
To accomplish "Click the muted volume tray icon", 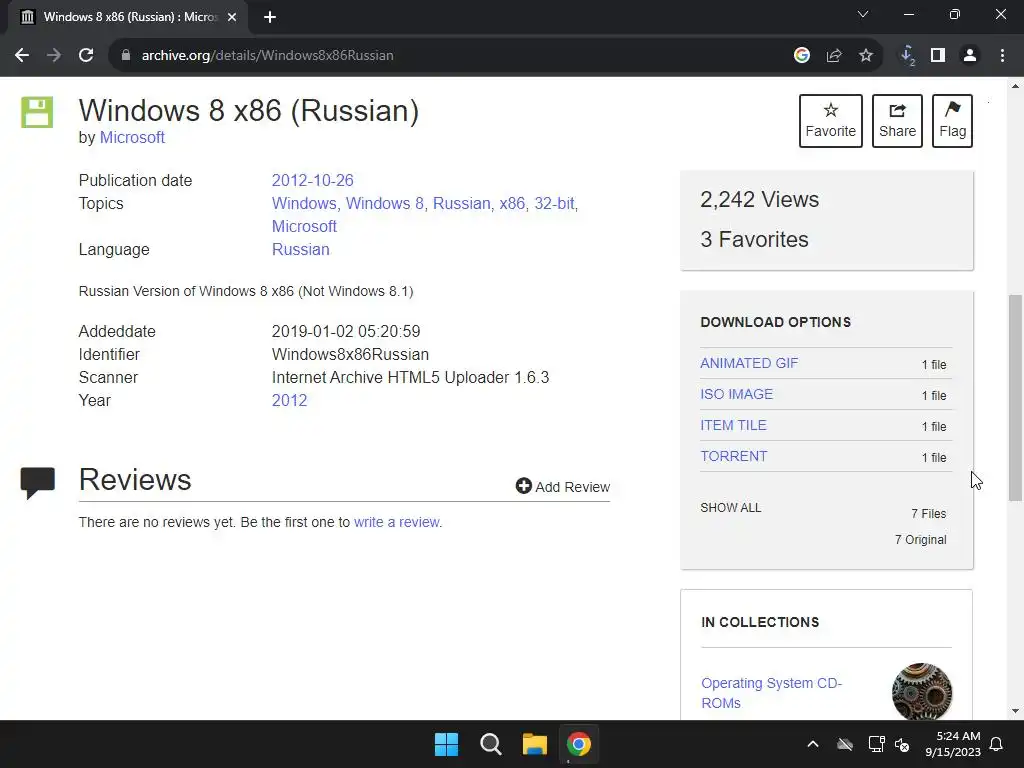I will coord(903,744).
